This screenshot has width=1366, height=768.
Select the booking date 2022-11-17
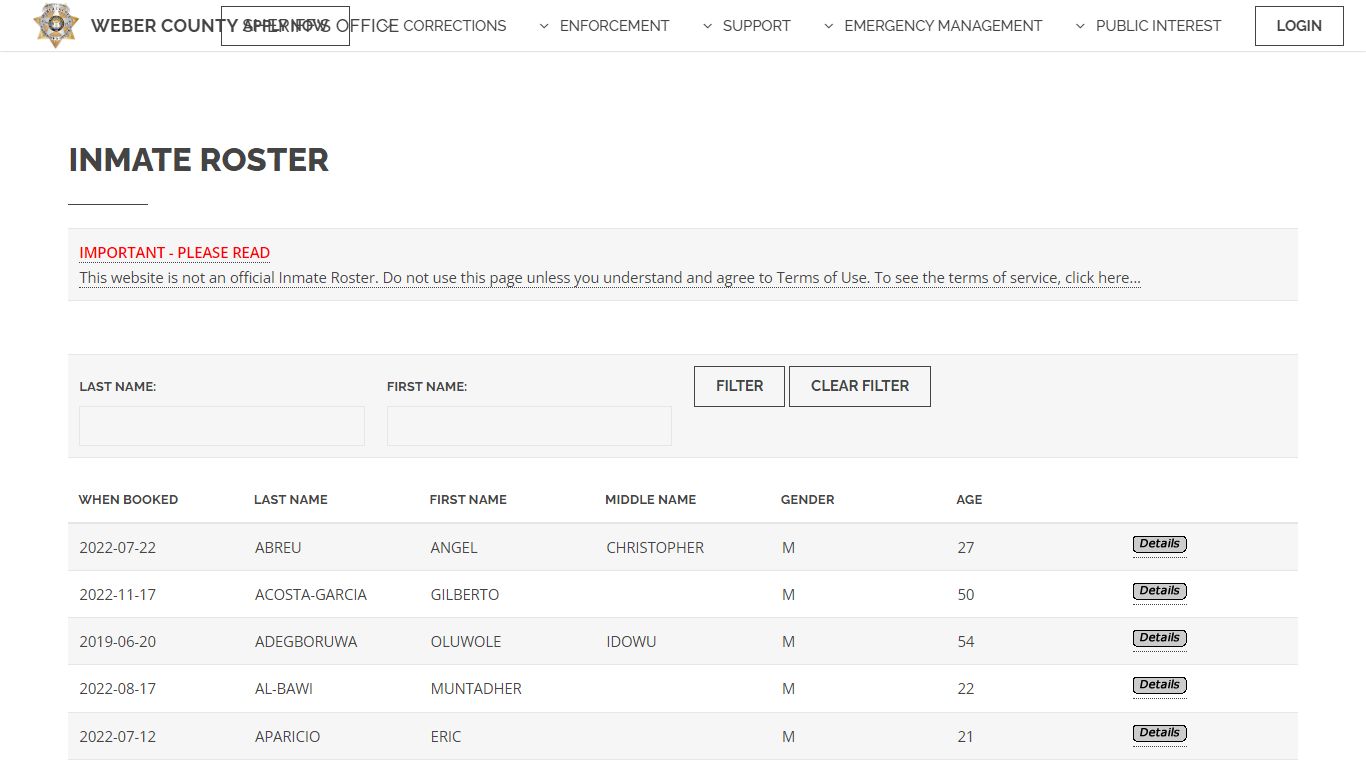(x=118, y=594)
